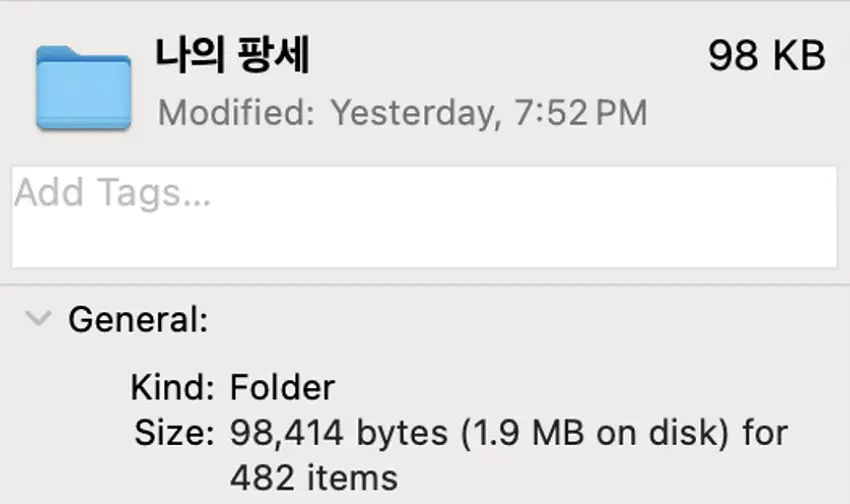The height and width of the screenshot is (504, 850).
Task: Click the KB unit in the header size
Action: click(x=799, y=55)
